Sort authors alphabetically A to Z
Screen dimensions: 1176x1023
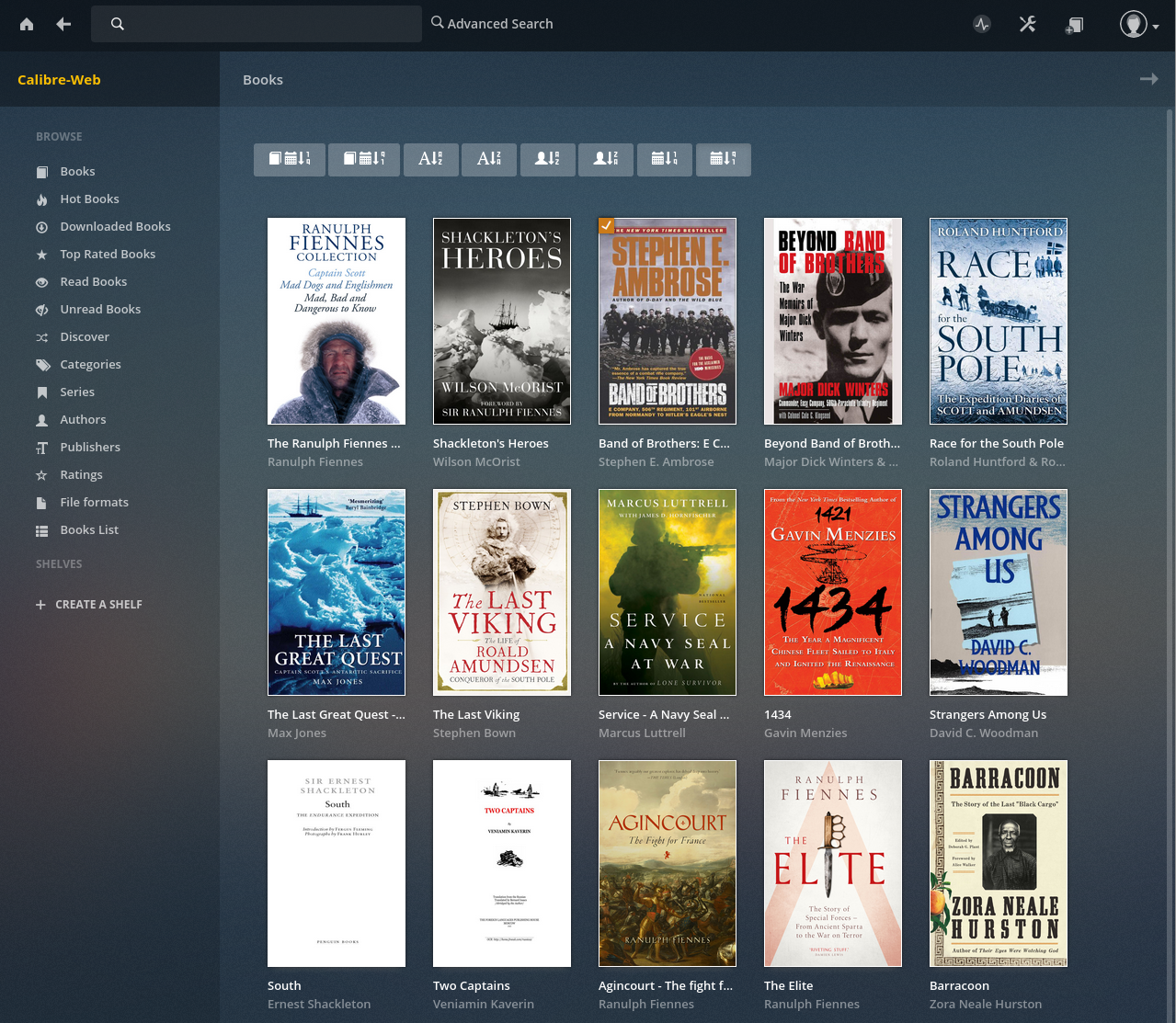tap(547, 159)
